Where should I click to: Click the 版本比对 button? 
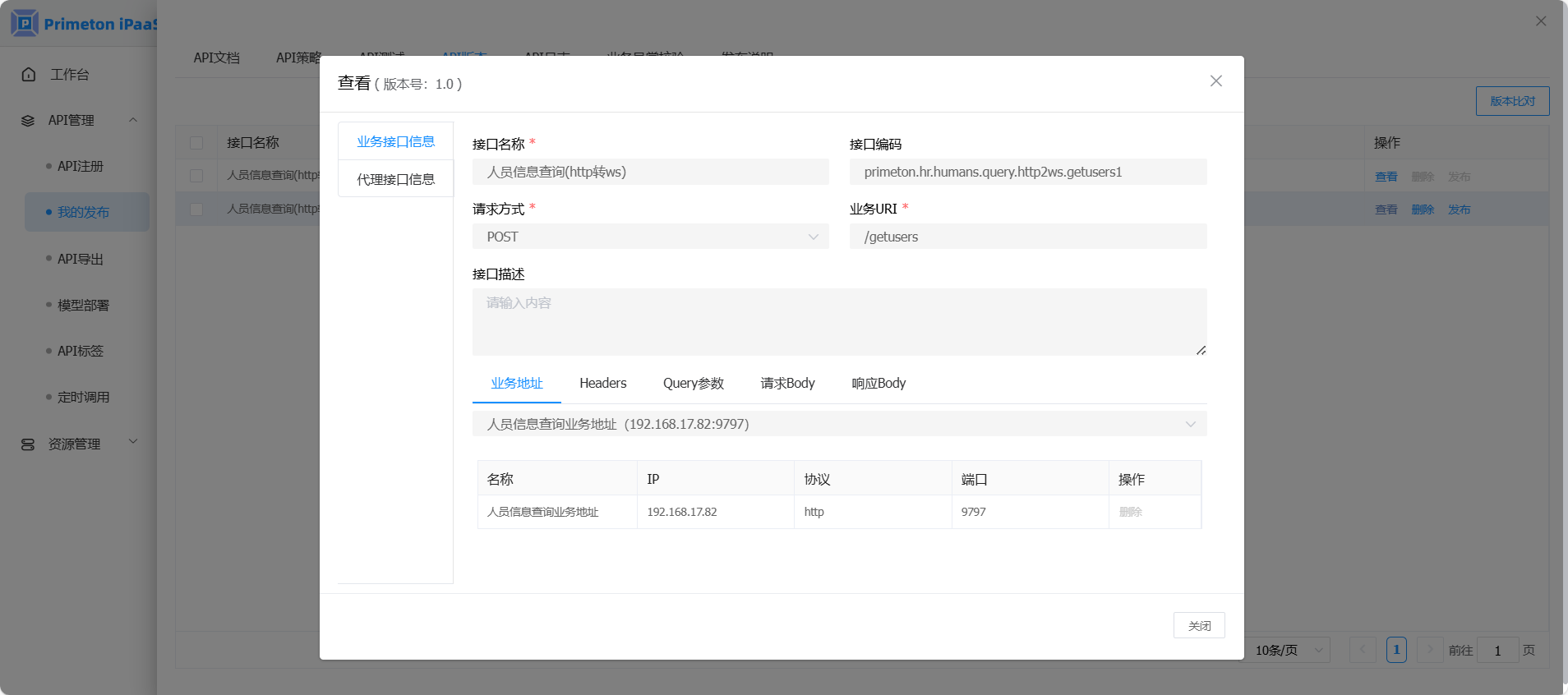click(1512, 101)
